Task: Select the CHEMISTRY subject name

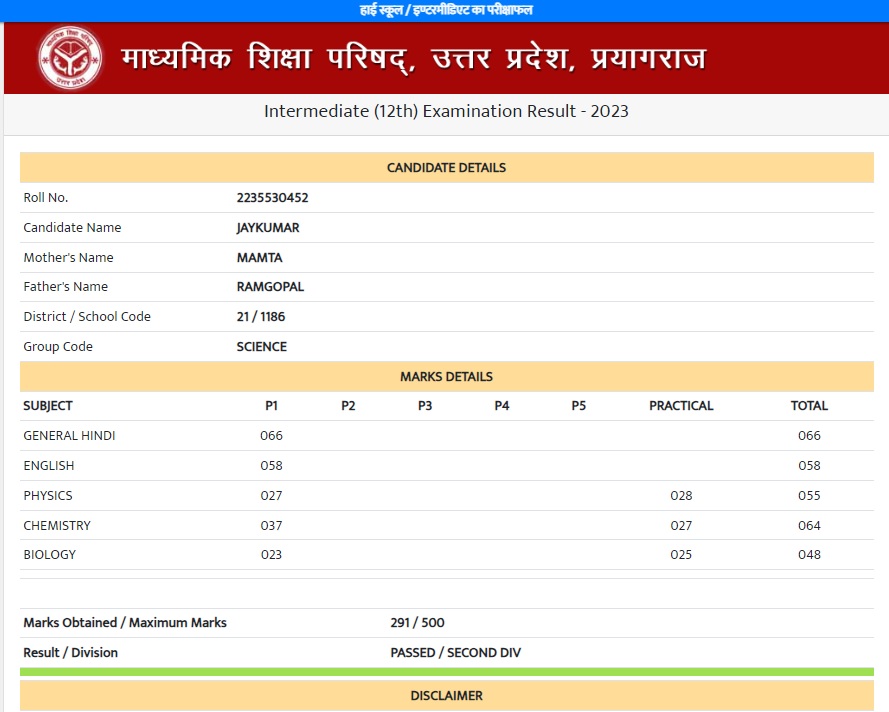Action: pos(57,525)
